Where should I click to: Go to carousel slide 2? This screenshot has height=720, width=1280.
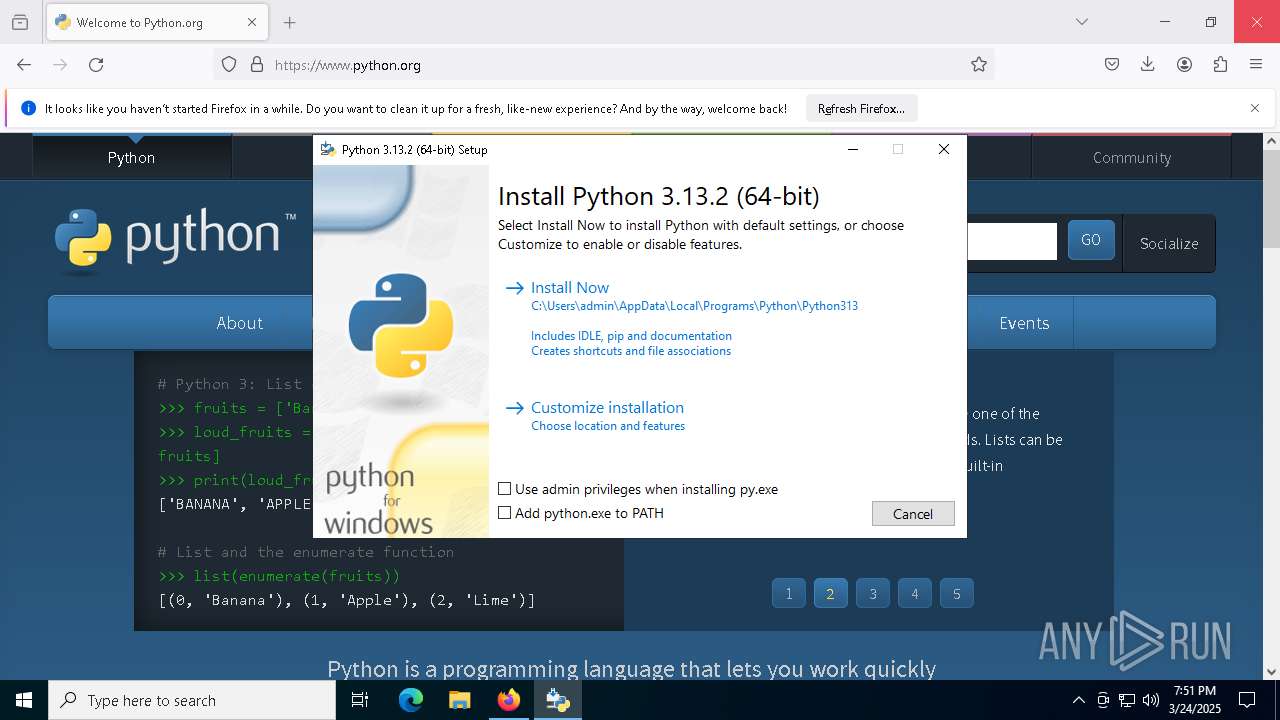tap(830, 593)
